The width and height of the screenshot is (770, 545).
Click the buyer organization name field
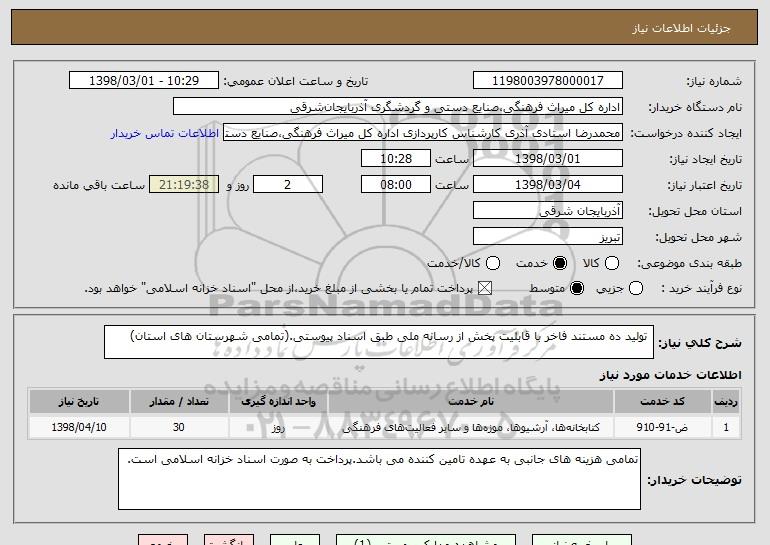pyautogui.click(x=398, y=107)
